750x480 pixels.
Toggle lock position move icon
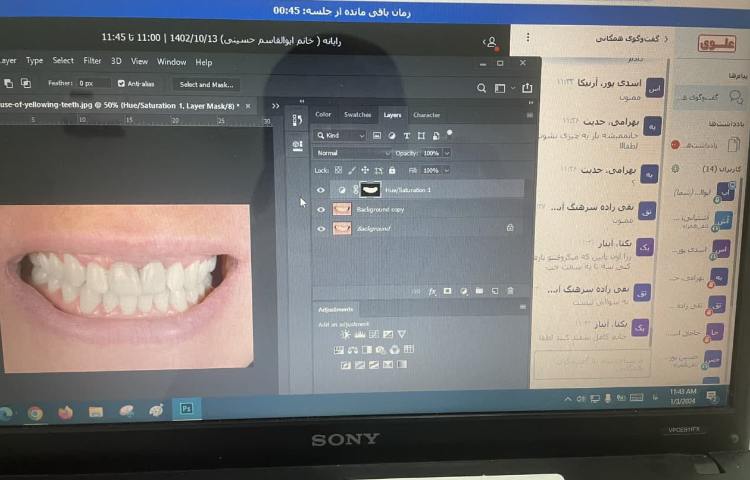pyautogui.click(x=365, y=170)
